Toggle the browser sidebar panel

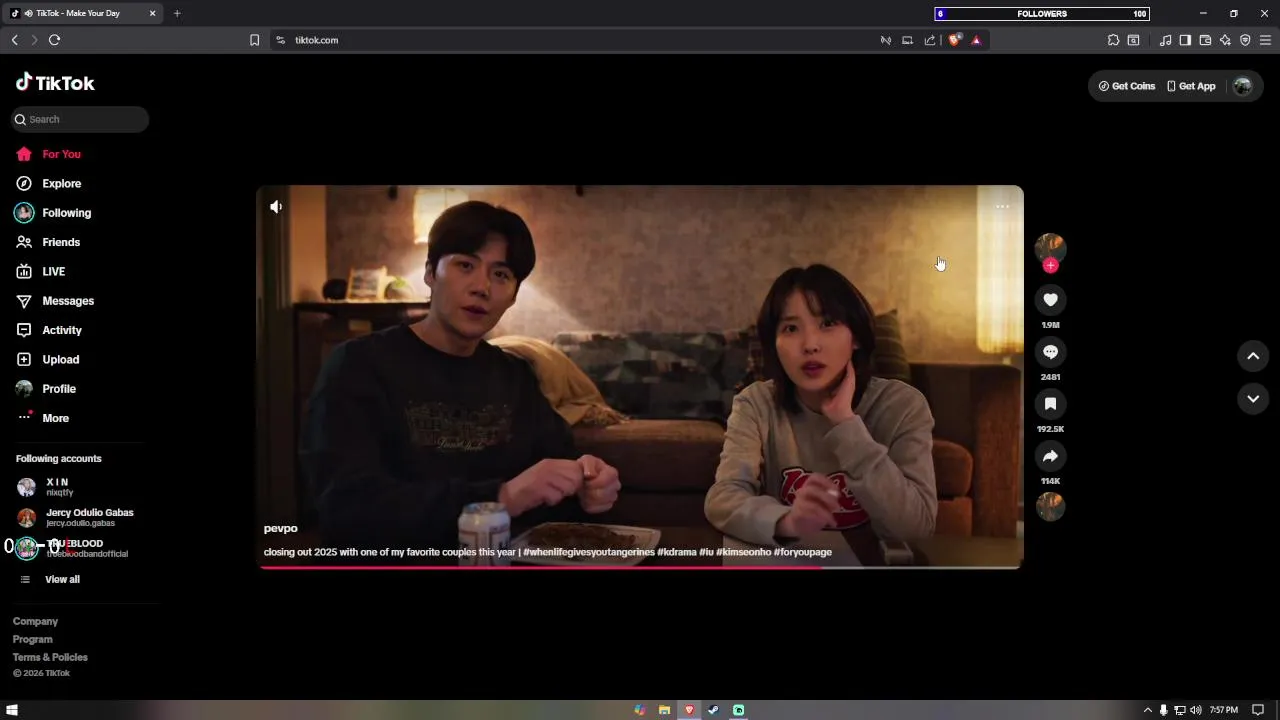click(1185, 40)
